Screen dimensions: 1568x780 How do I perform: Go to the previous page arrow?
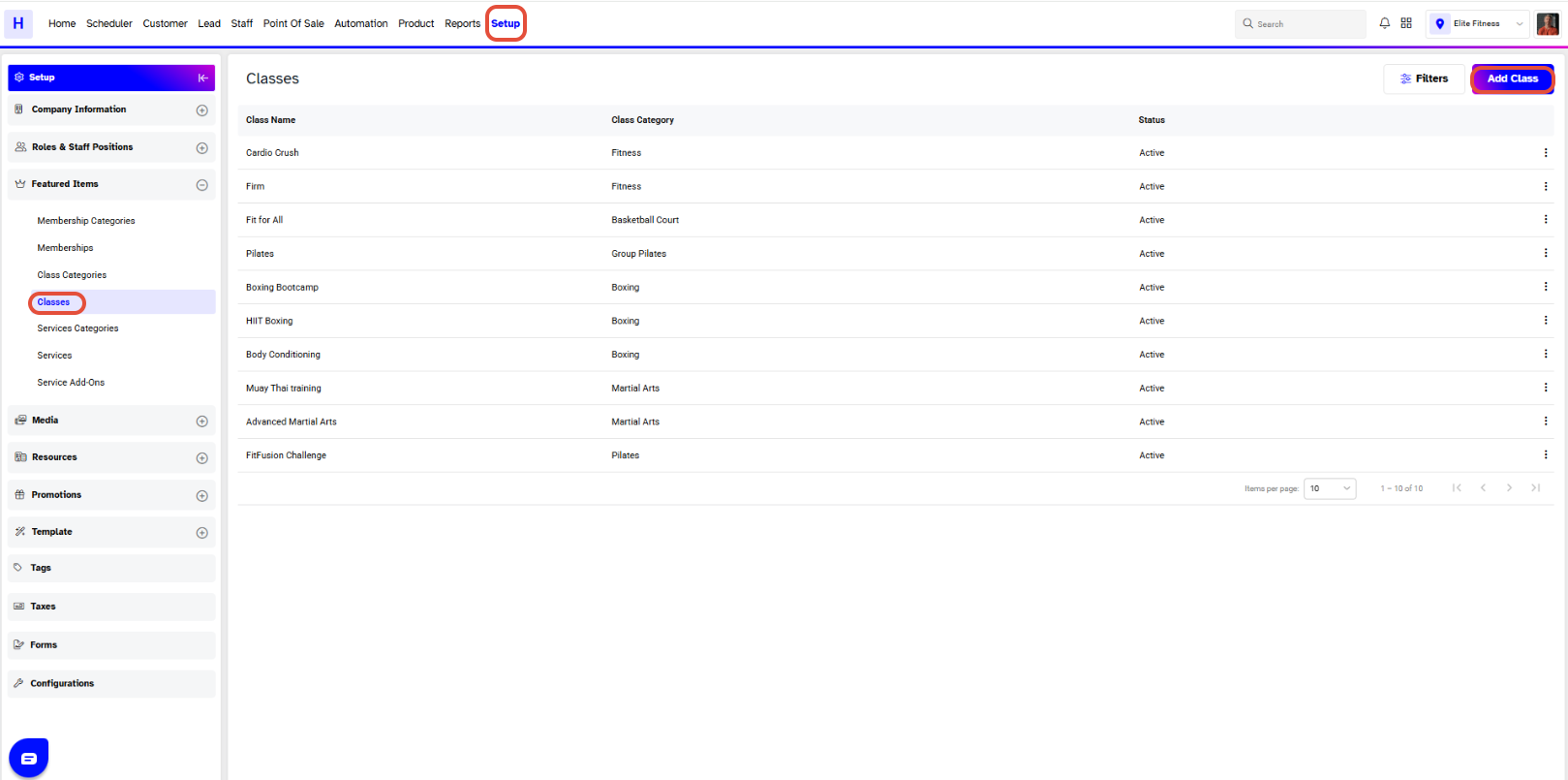pyautogui.click(x=1483, y=487)
